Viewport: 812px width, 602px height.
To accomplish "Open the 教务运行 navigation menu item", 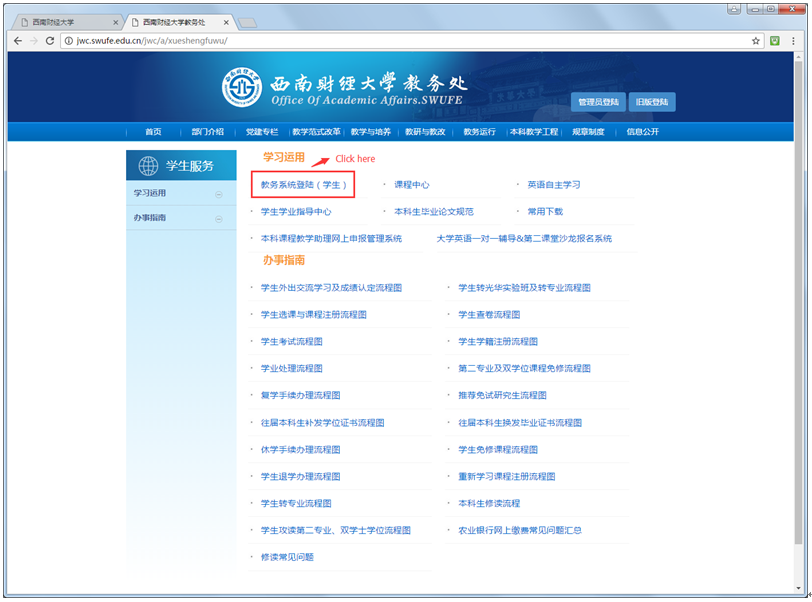I will click(x=479, y=132).
